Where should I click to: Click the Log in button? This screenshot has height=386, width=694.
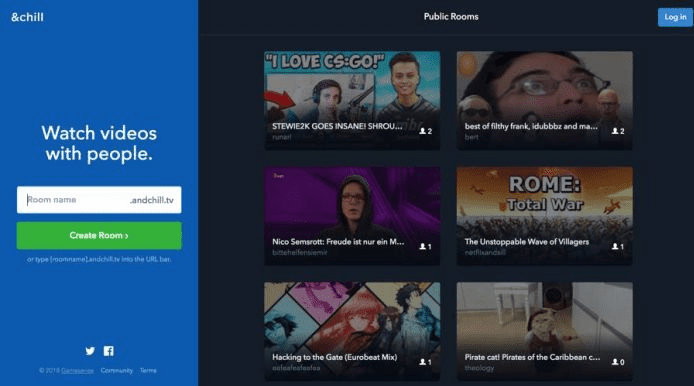pos(675,17)
